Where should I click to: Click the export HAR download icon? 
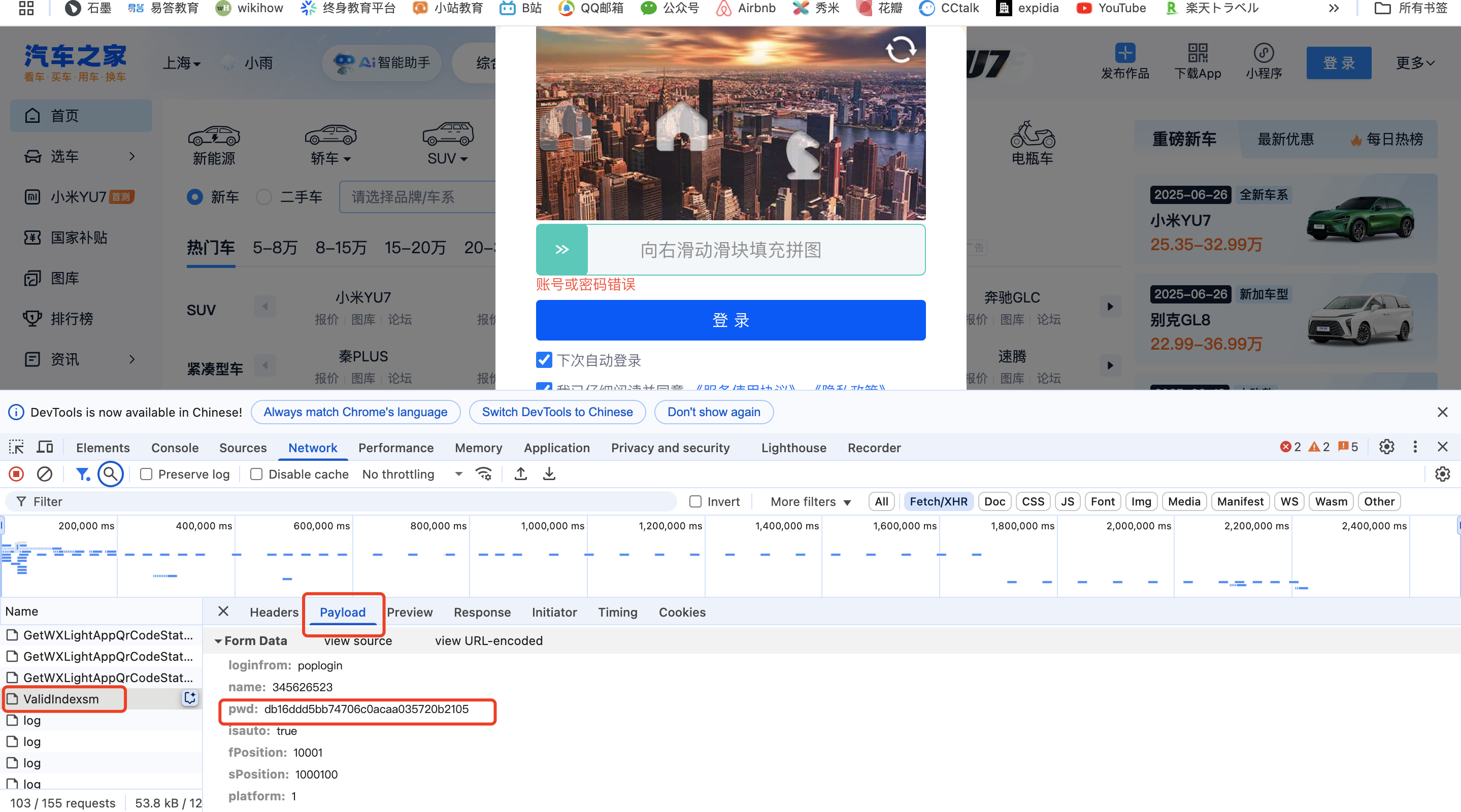tap(549, 474)
